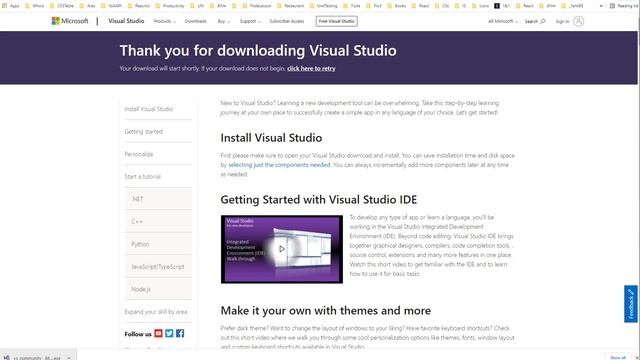
Task: Expand the download item options arrow
Action: click(x=69, y=358)
